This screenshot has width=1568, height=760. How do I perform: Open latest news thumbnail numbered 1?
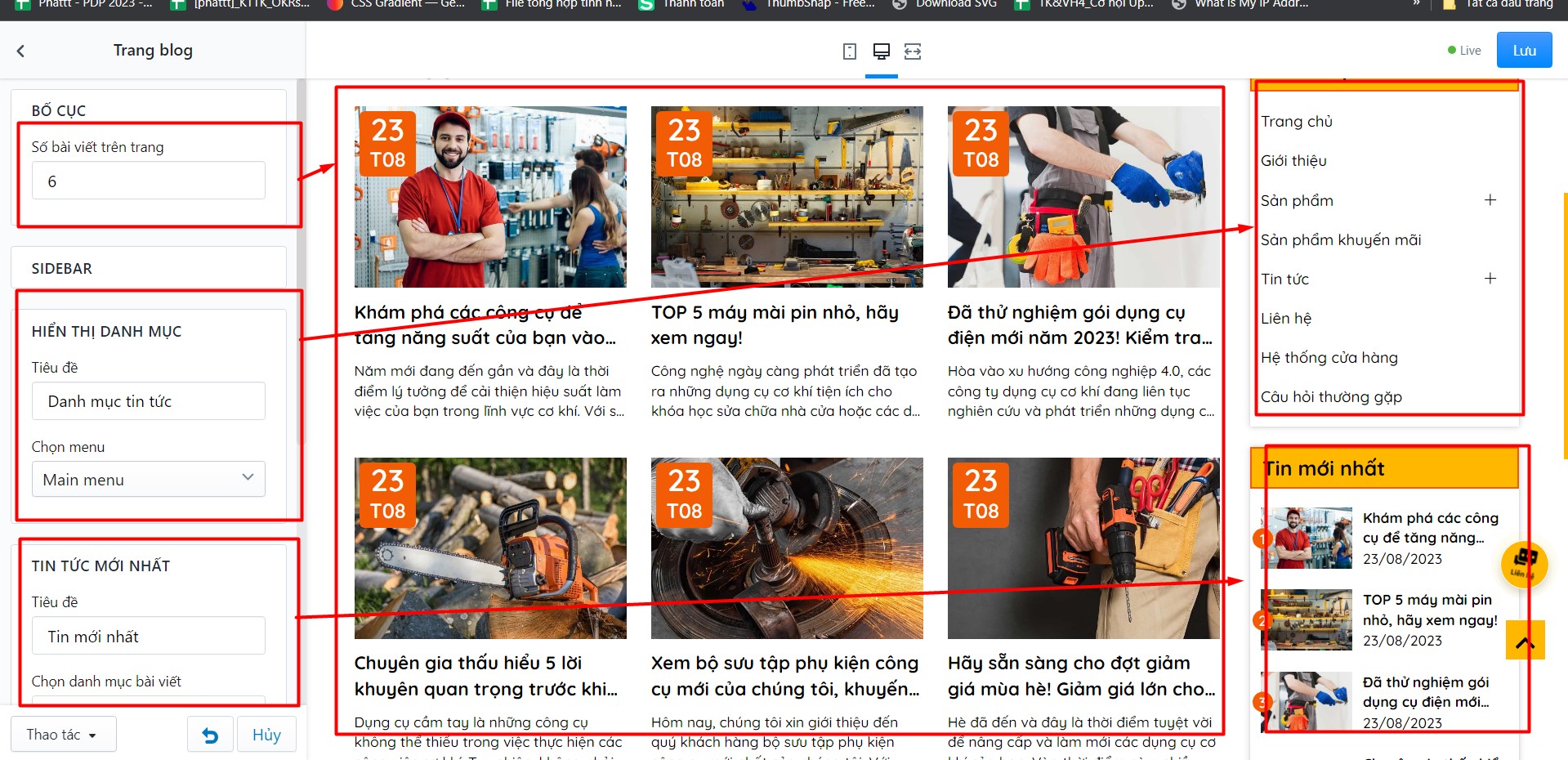(1307, 538)
